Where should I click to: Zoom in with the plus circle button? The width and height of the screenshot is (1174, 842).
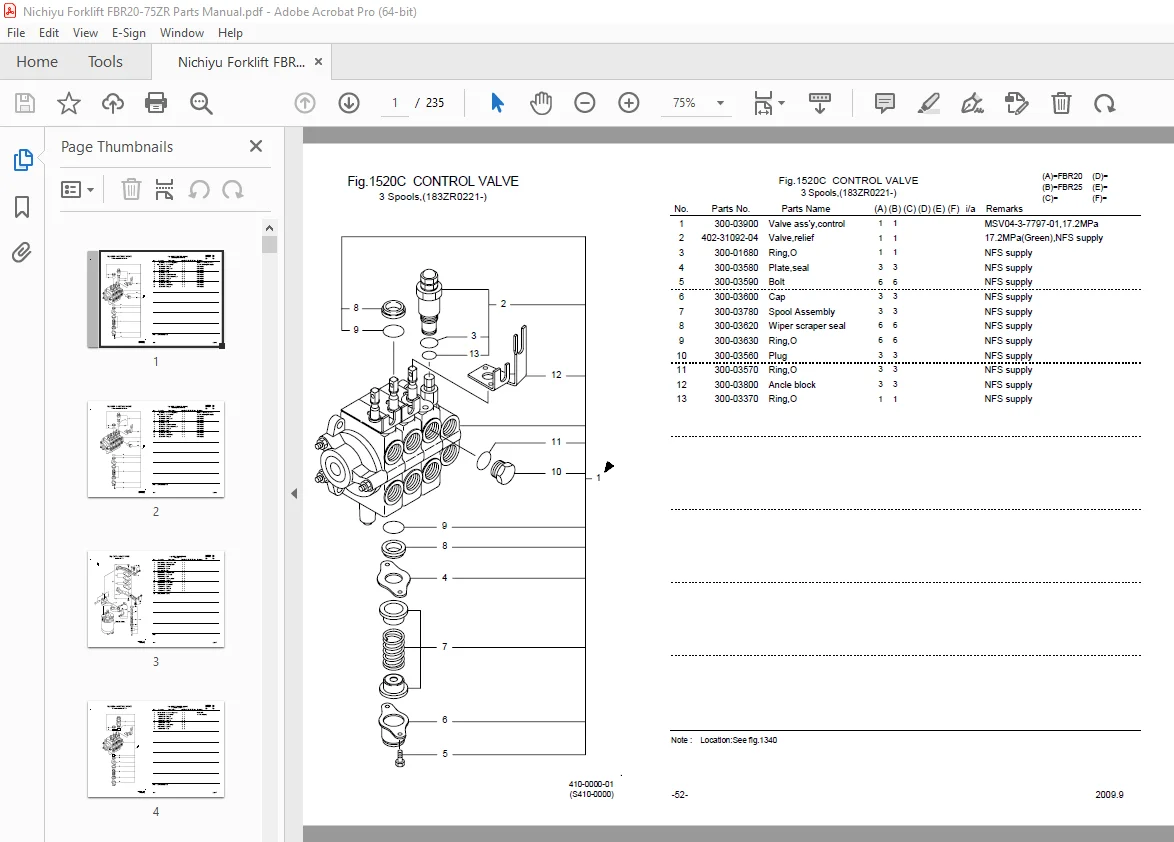(629, 103)
